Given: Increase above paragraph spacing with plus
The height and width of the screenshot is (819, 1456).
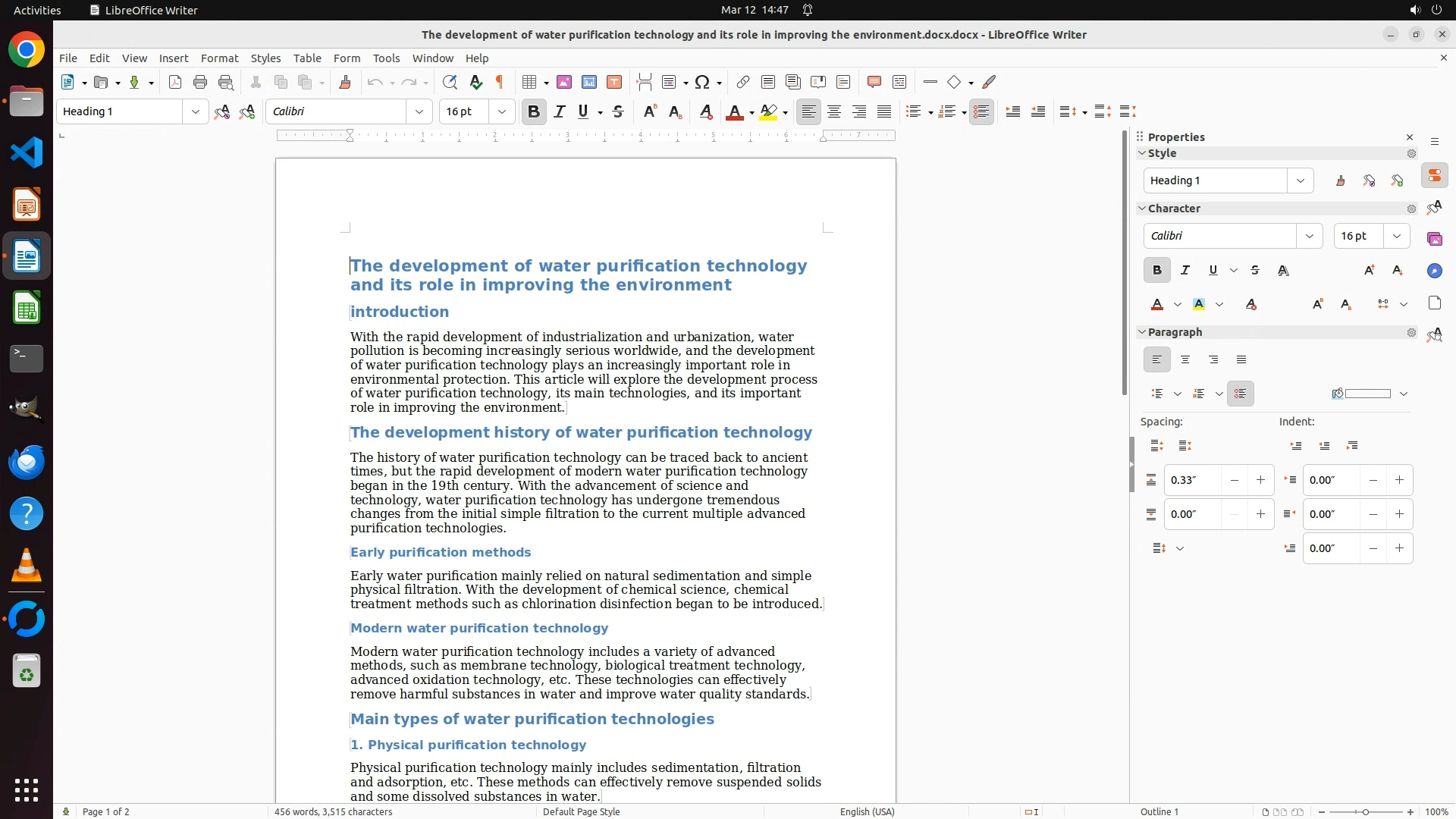Looking at the screenshot, I should pos(1260,480).
